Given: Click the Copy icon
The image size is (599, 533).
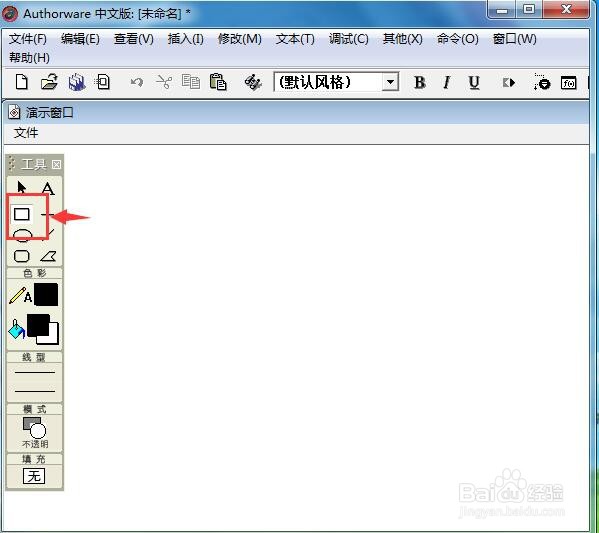Looking at the screenshot, I should pyautogui.click(x=191, y=82).
